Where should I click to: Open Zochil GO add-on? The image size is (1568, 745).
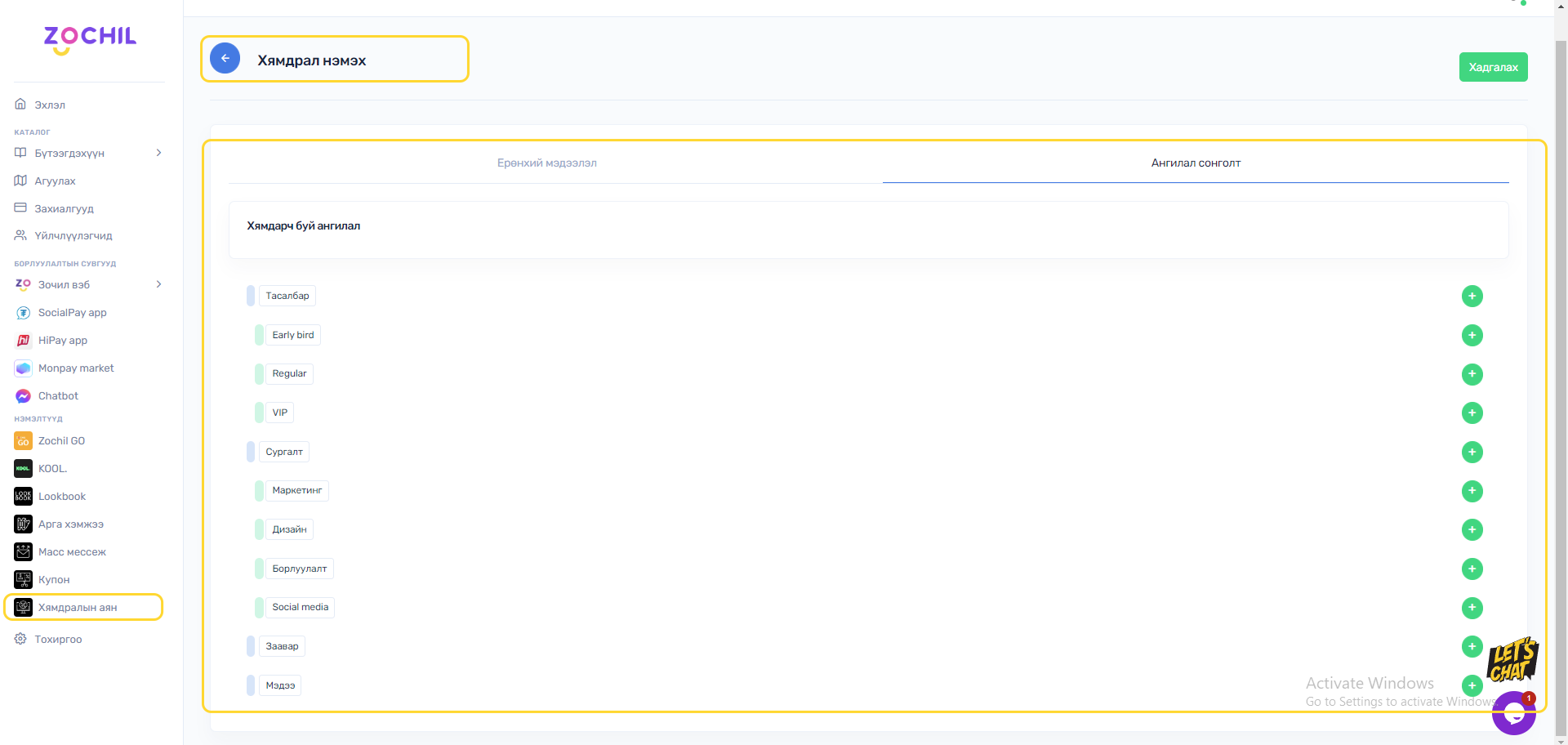pyautogui.click(x=61, y=441)
